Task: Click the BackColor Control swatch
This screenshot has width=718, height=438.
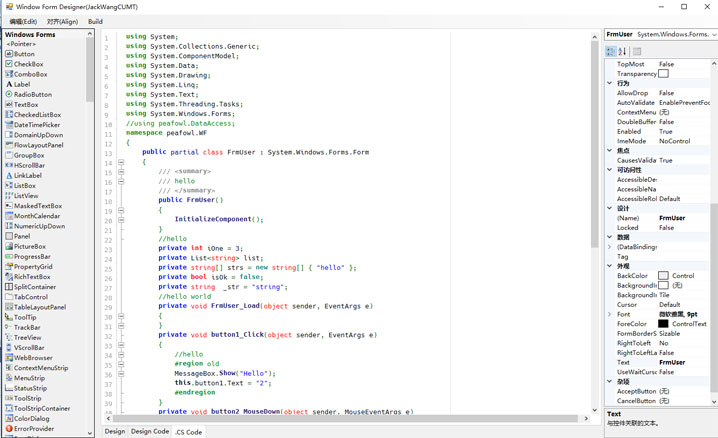Action: [x=663, y=276]
